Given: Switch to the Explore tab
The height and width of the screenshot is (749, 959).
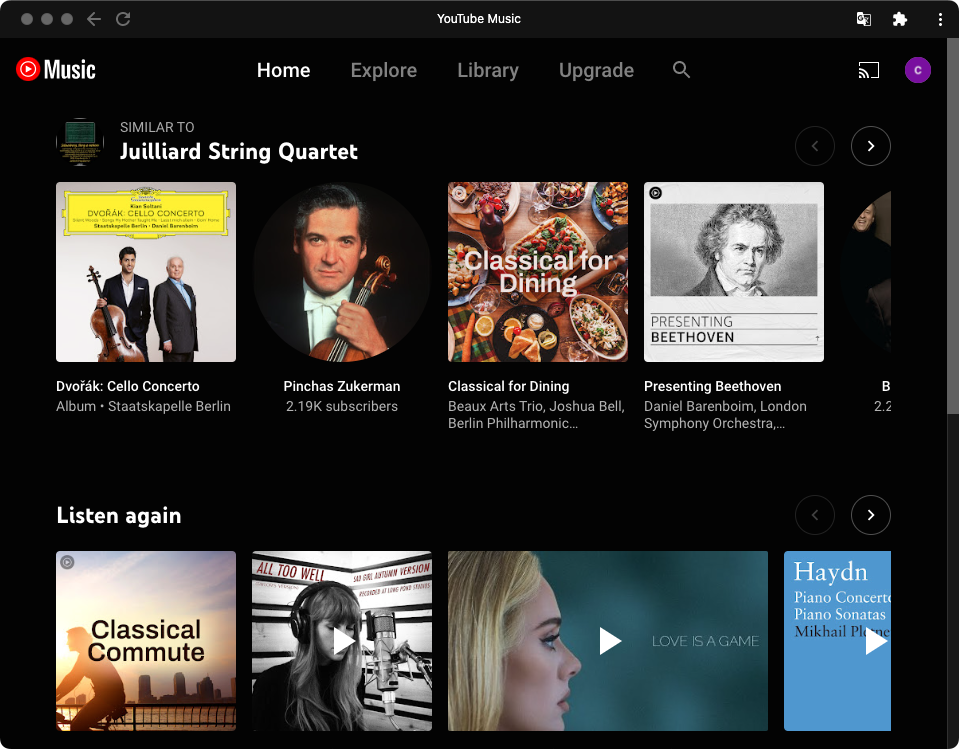Looking at the screenshot, I should [383, 70].
